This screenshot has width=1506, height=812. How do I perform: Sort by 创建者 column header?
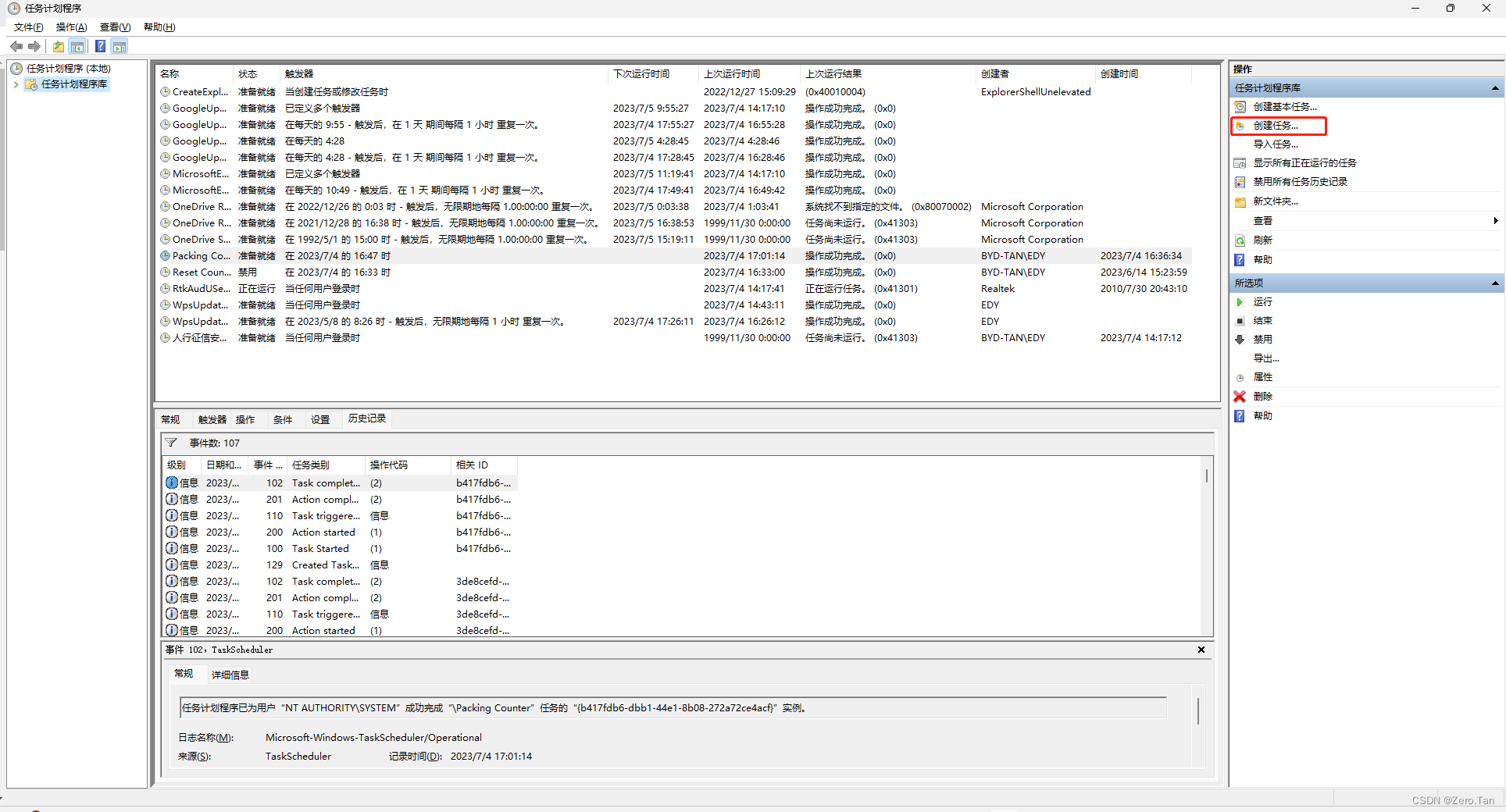pos(1036,74)
